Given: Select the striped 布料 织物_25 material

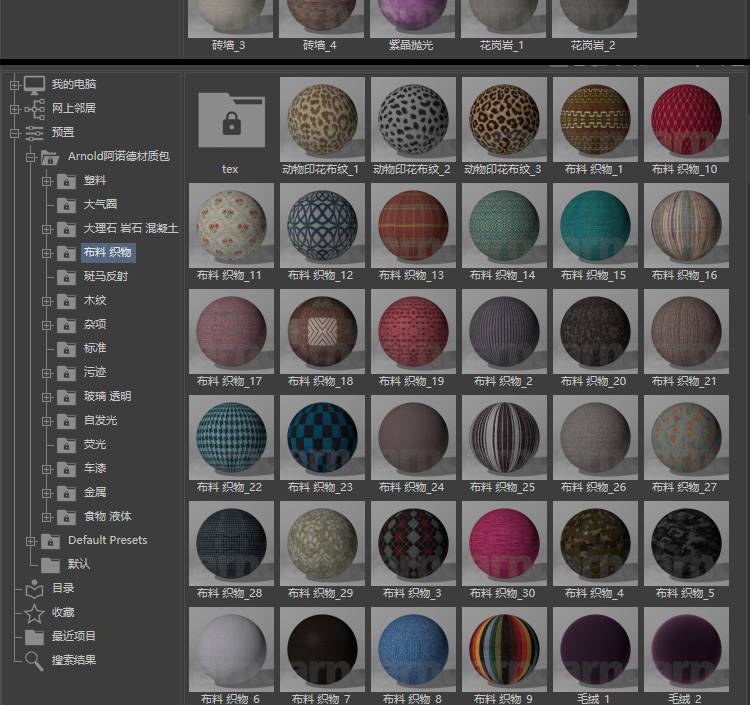Looking at the screenshot, I should tap(504, 438).
